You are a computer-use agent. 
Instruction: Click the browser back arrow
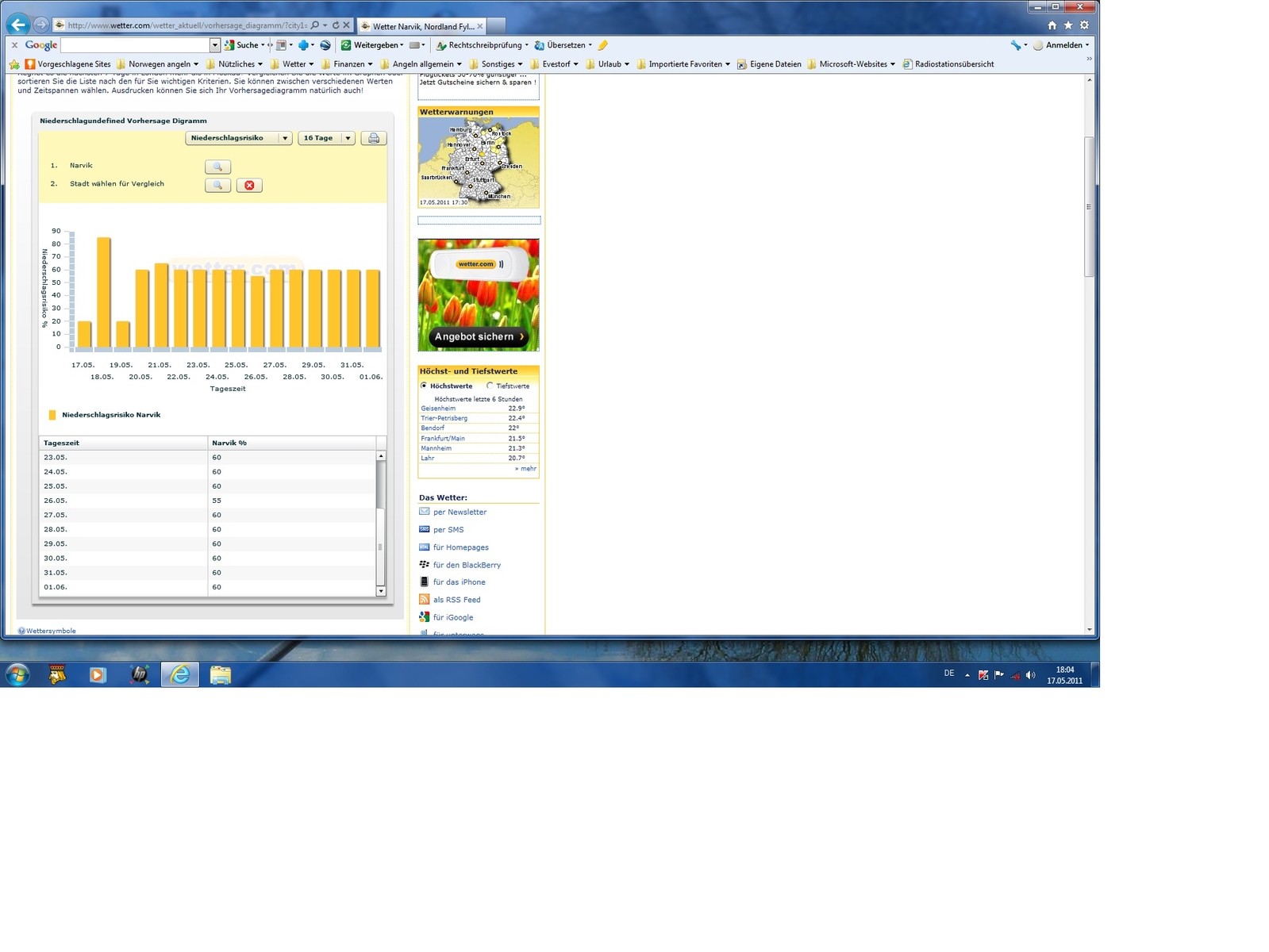coord(18,25)
